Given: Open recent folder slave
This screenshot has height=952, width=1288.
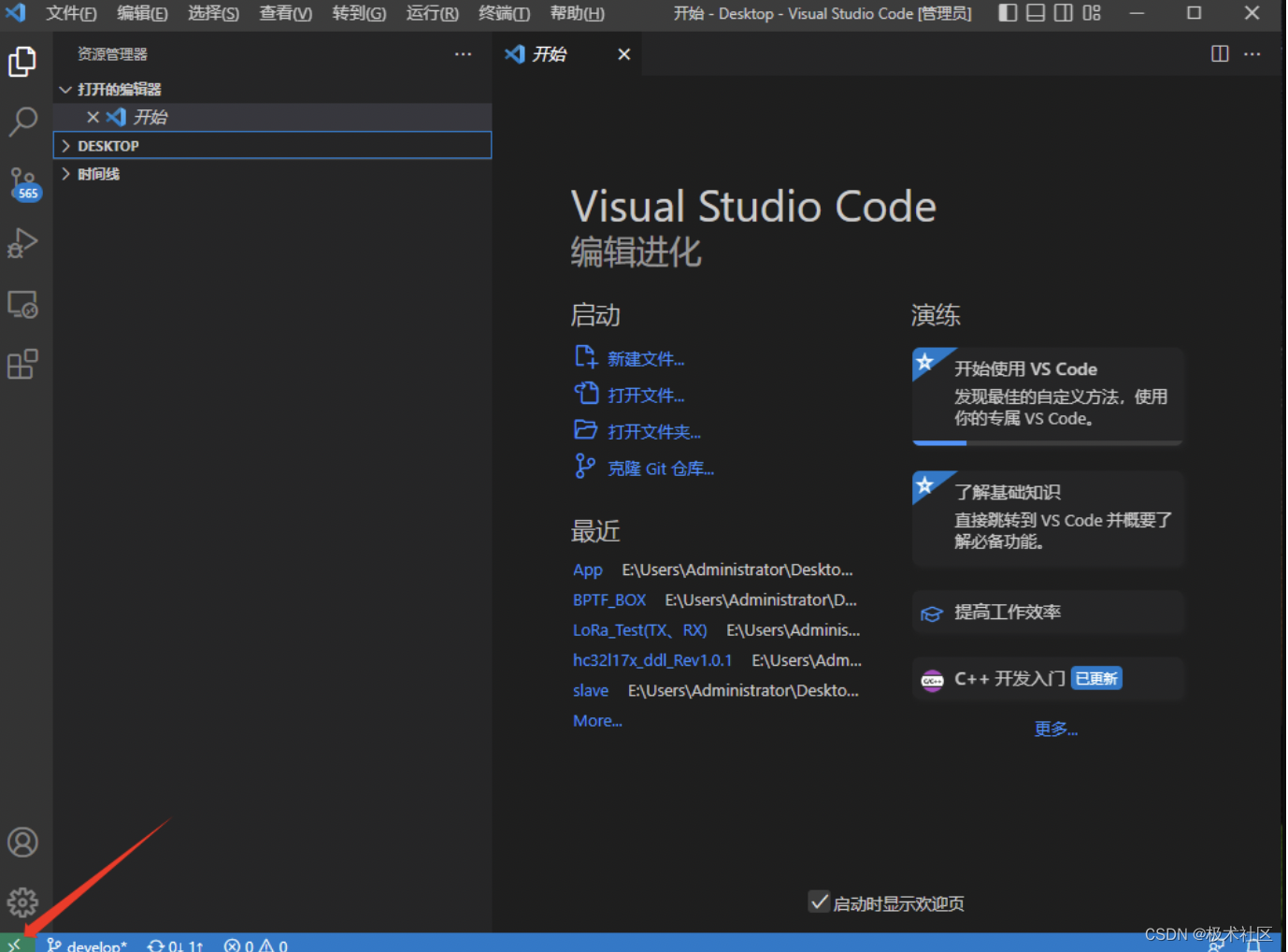Looking at the screenshot, I should click(x=591, y=690).
